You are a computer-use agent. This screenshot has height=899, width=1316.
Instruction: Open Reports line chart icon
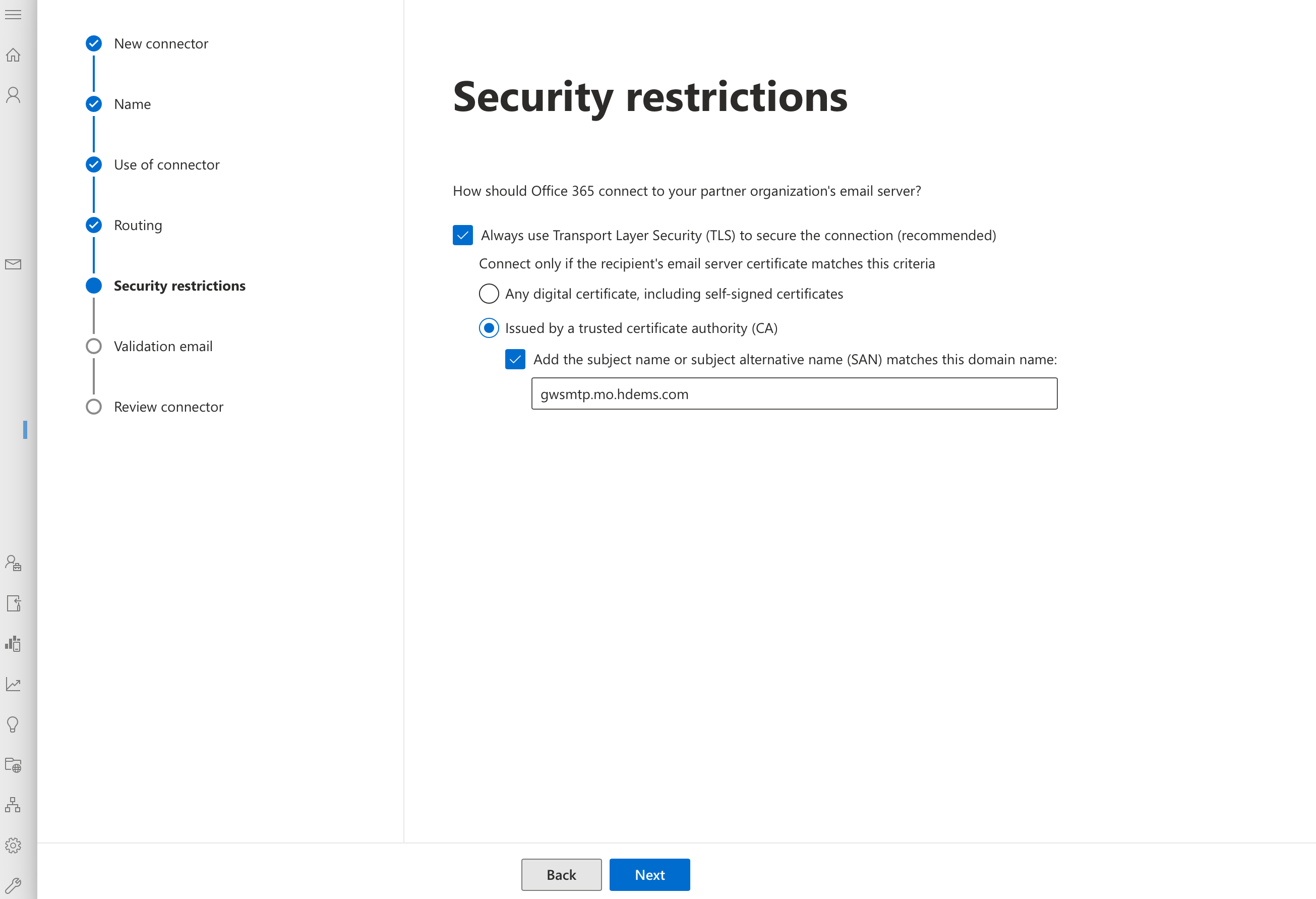(13, 684)
